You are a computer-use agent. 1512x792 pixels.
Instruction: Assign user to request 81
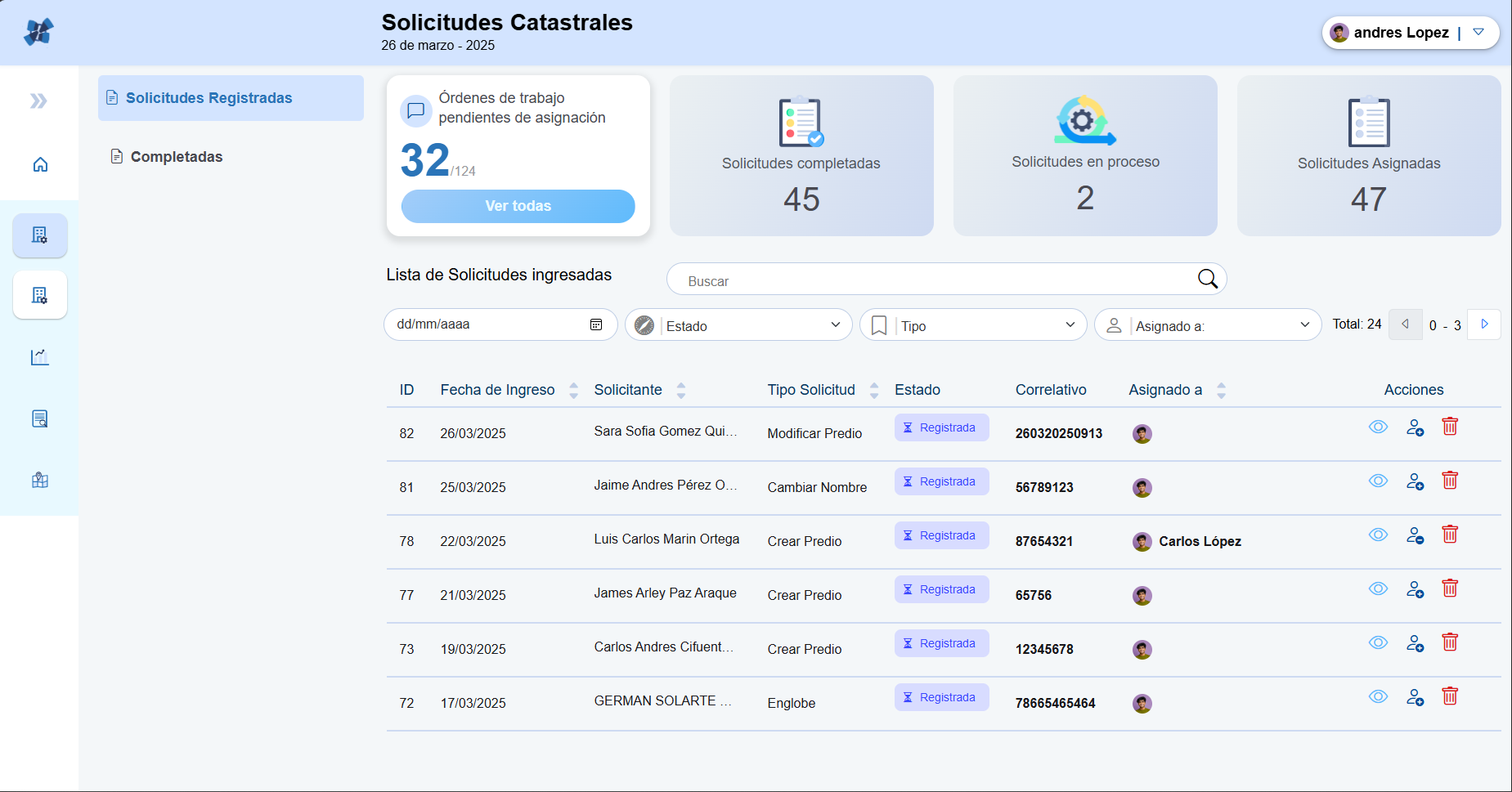tap(1415, 481)
